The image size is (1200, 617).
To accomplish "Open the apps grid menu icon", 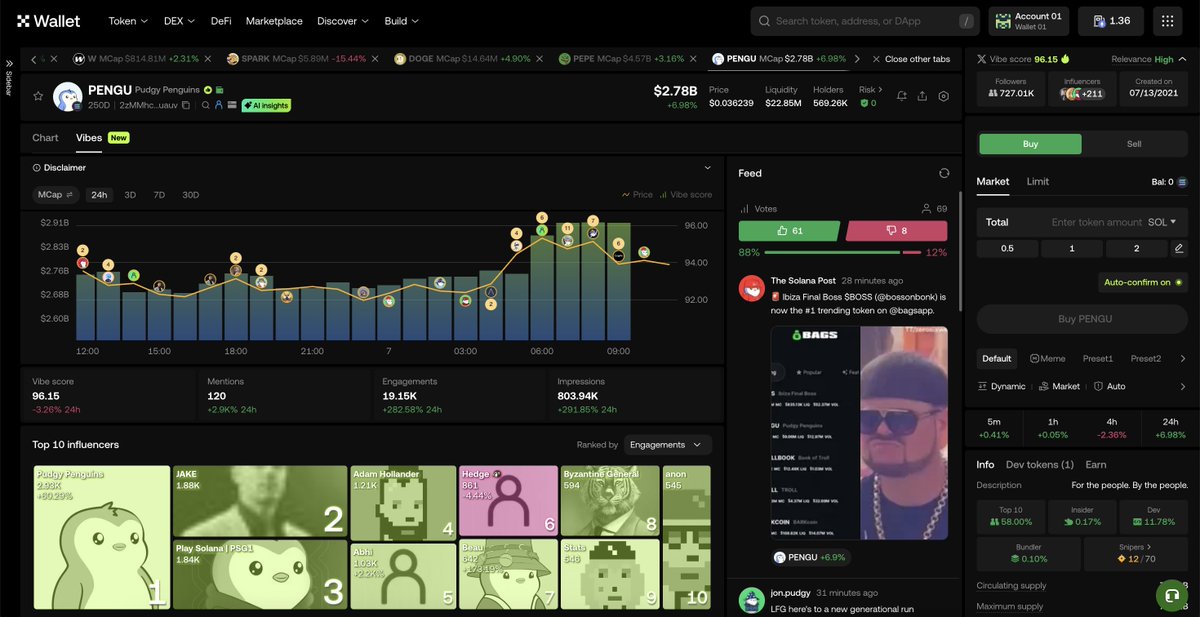I will pos(1169,21).
